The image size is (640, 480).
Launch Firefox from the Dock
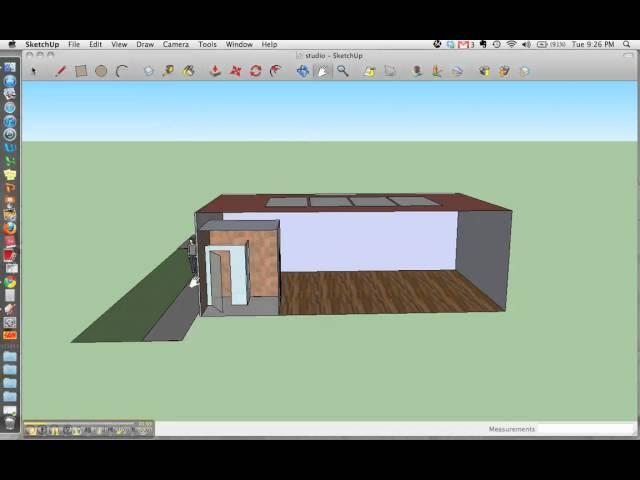[10, 228]
